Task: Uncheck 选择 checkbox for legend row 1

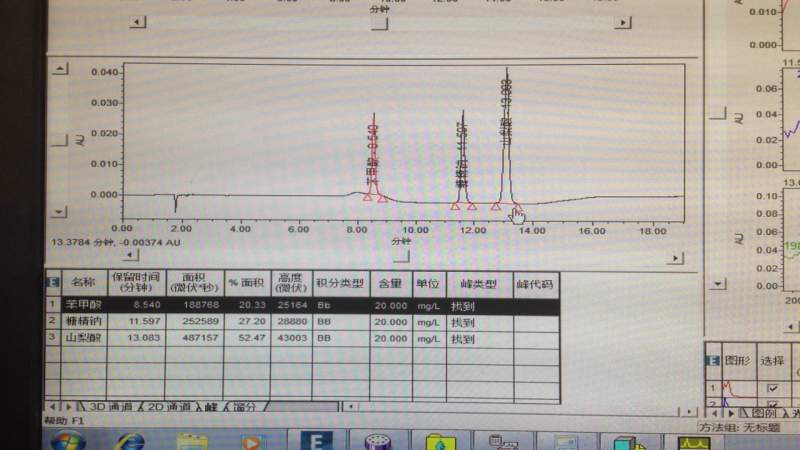Action: pyautogui.click(x=772, y=388)
